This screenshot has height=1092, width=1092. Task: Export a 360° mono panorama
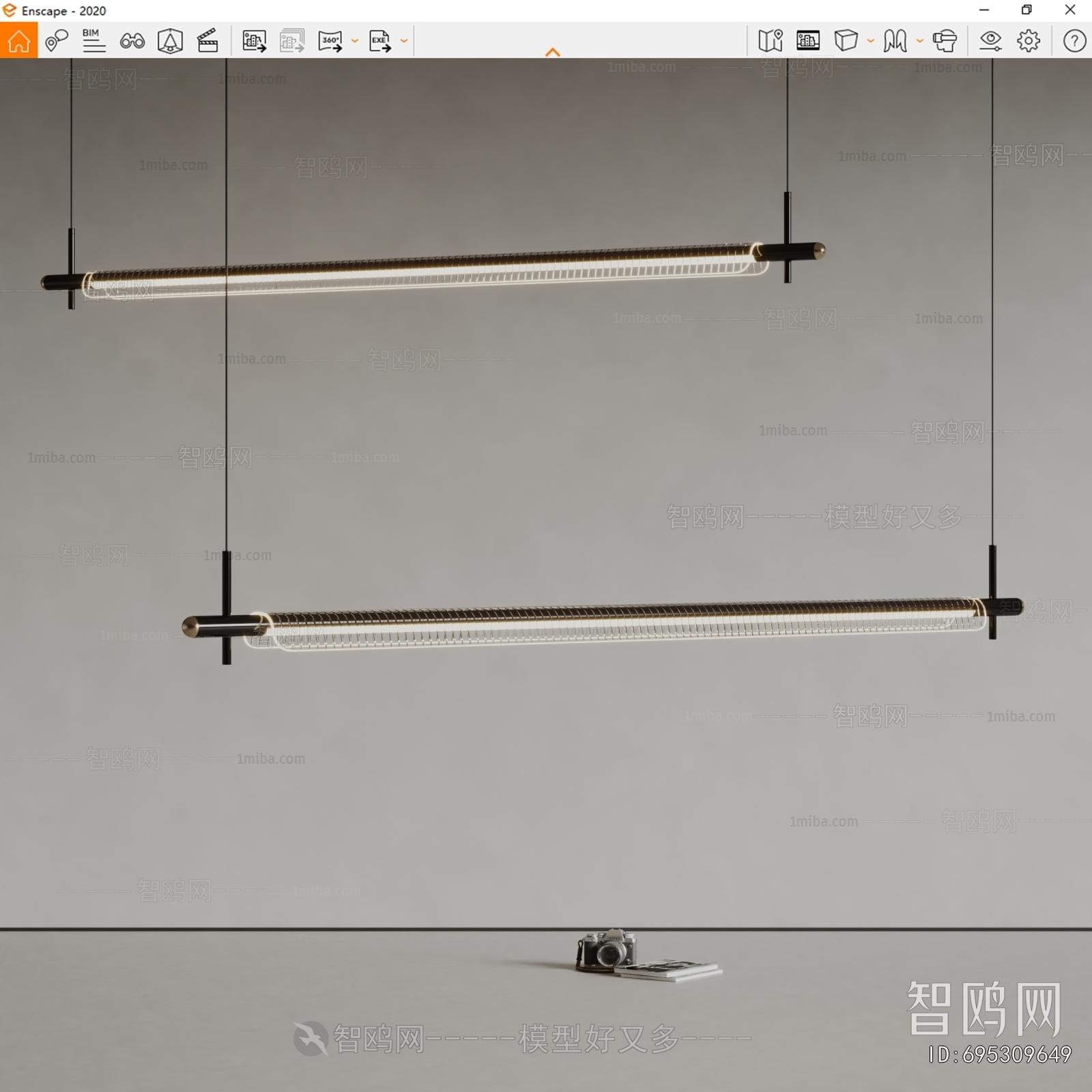point(330,41)
